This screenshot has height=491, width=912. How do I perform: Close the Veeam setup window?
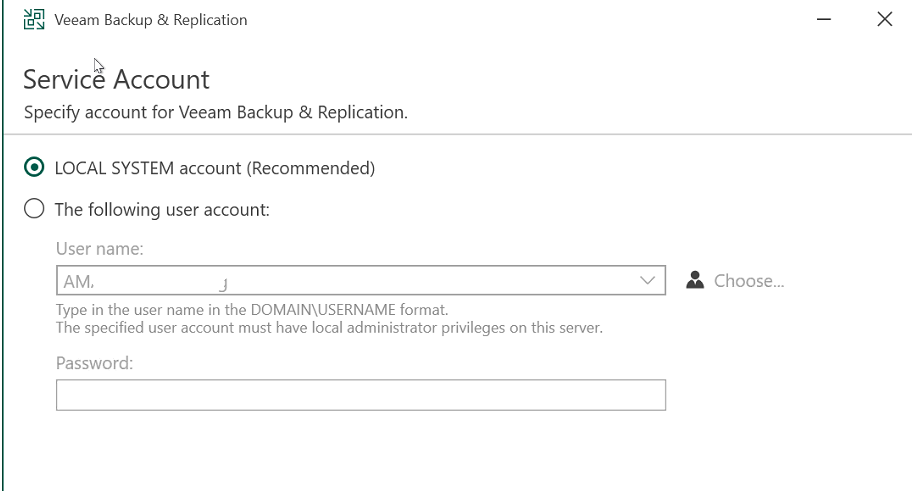(x=884, y=20)
